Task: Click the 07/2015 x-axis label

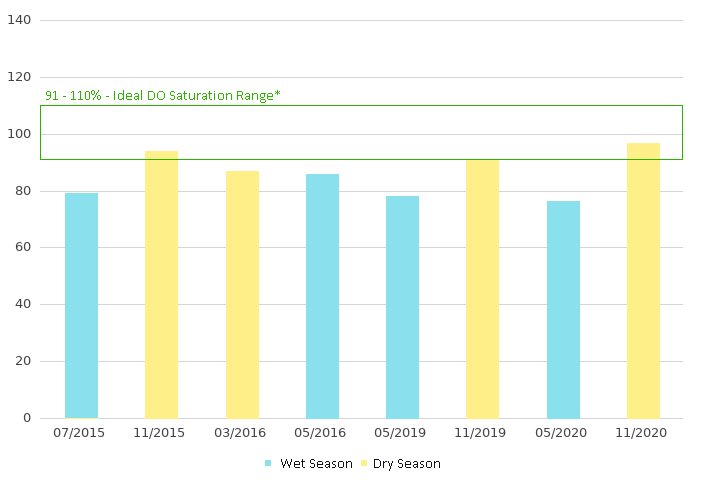Action: point(81,433)
